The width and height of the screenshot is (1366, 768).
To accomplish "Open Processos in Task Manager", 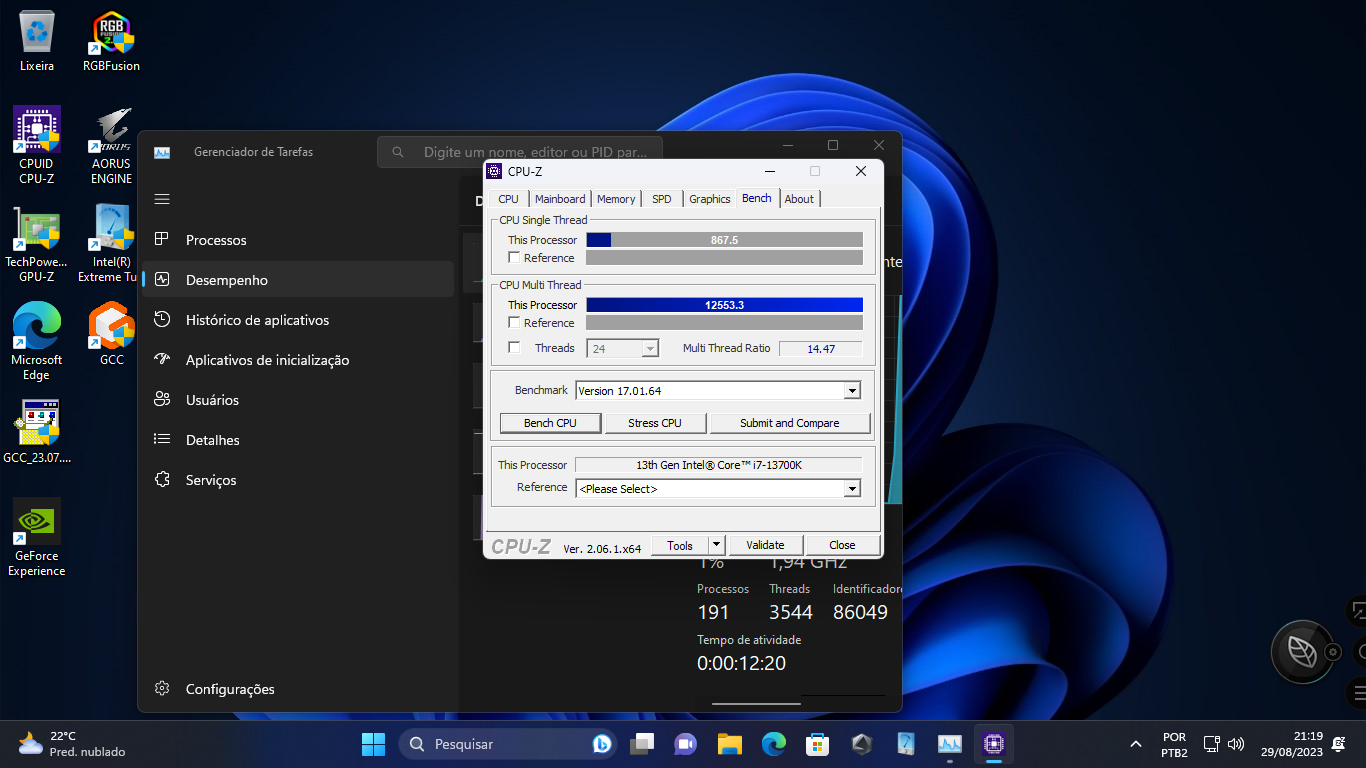I will tap(298, 240).
